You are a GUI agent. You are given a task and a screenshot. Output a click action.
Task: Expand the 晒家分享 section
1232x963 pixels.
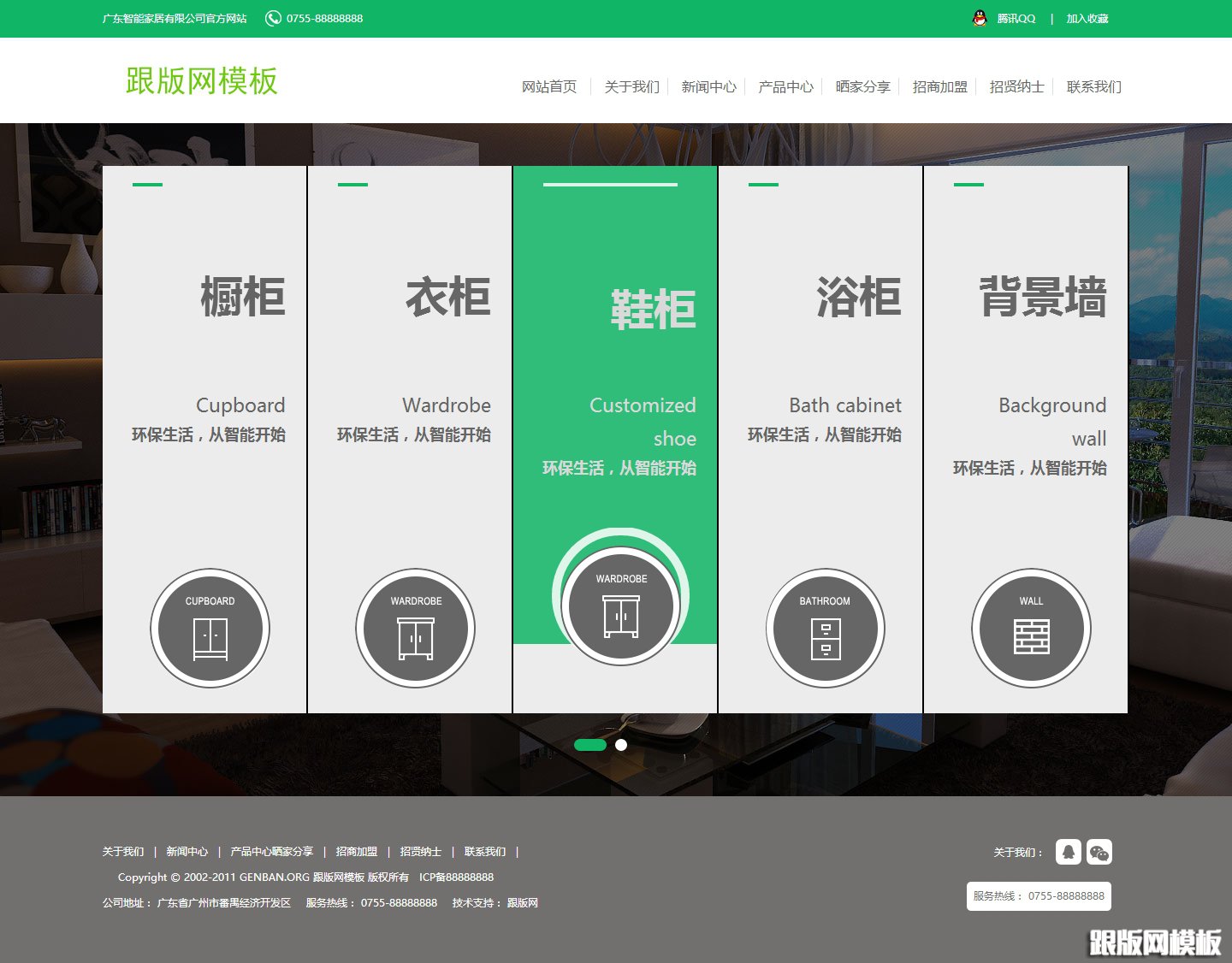pyautogui.click(x=862, y=86)
